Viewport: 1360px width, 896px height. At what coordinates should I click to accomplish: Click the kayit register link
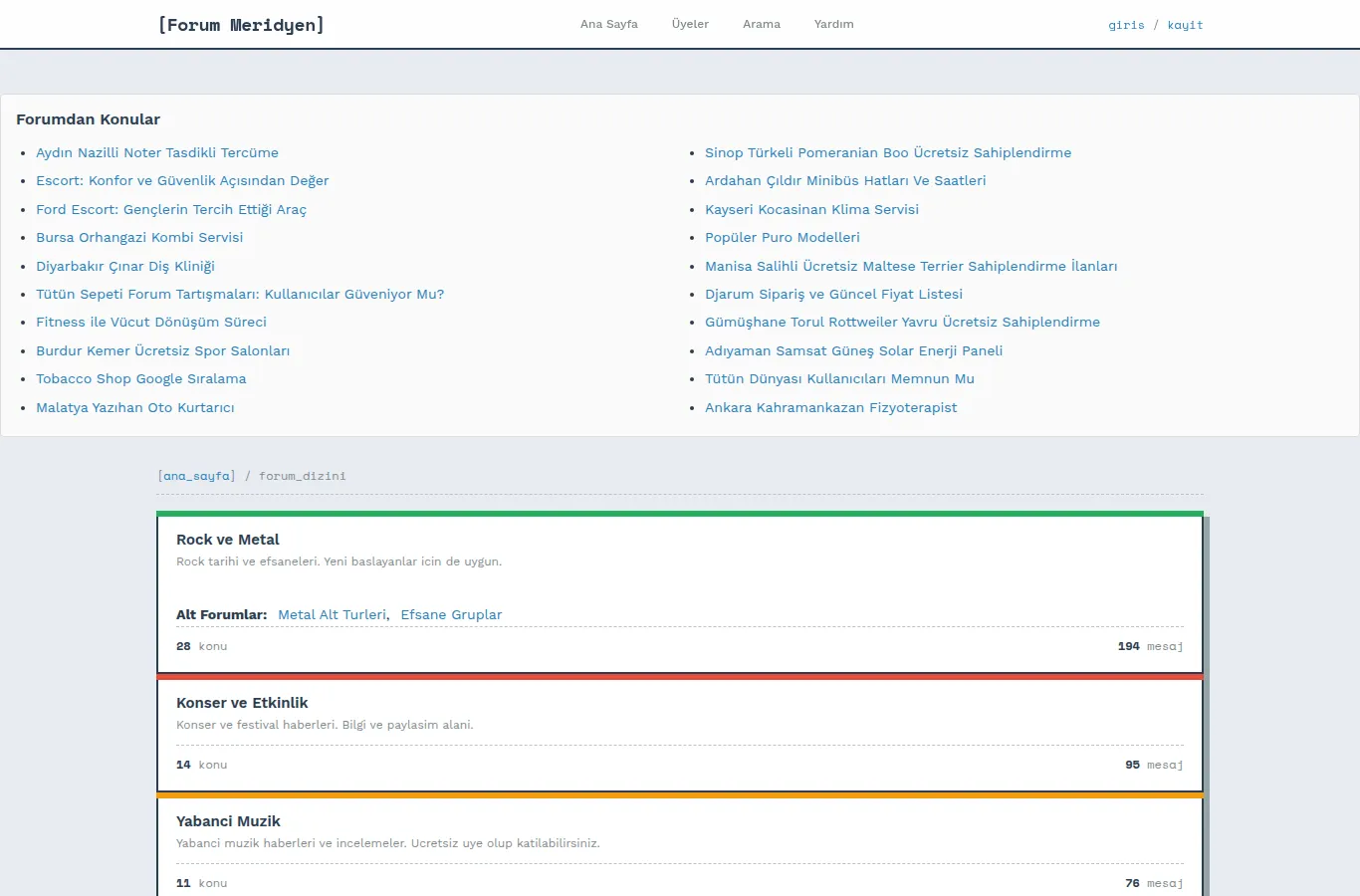click(x=1185, y=25)
